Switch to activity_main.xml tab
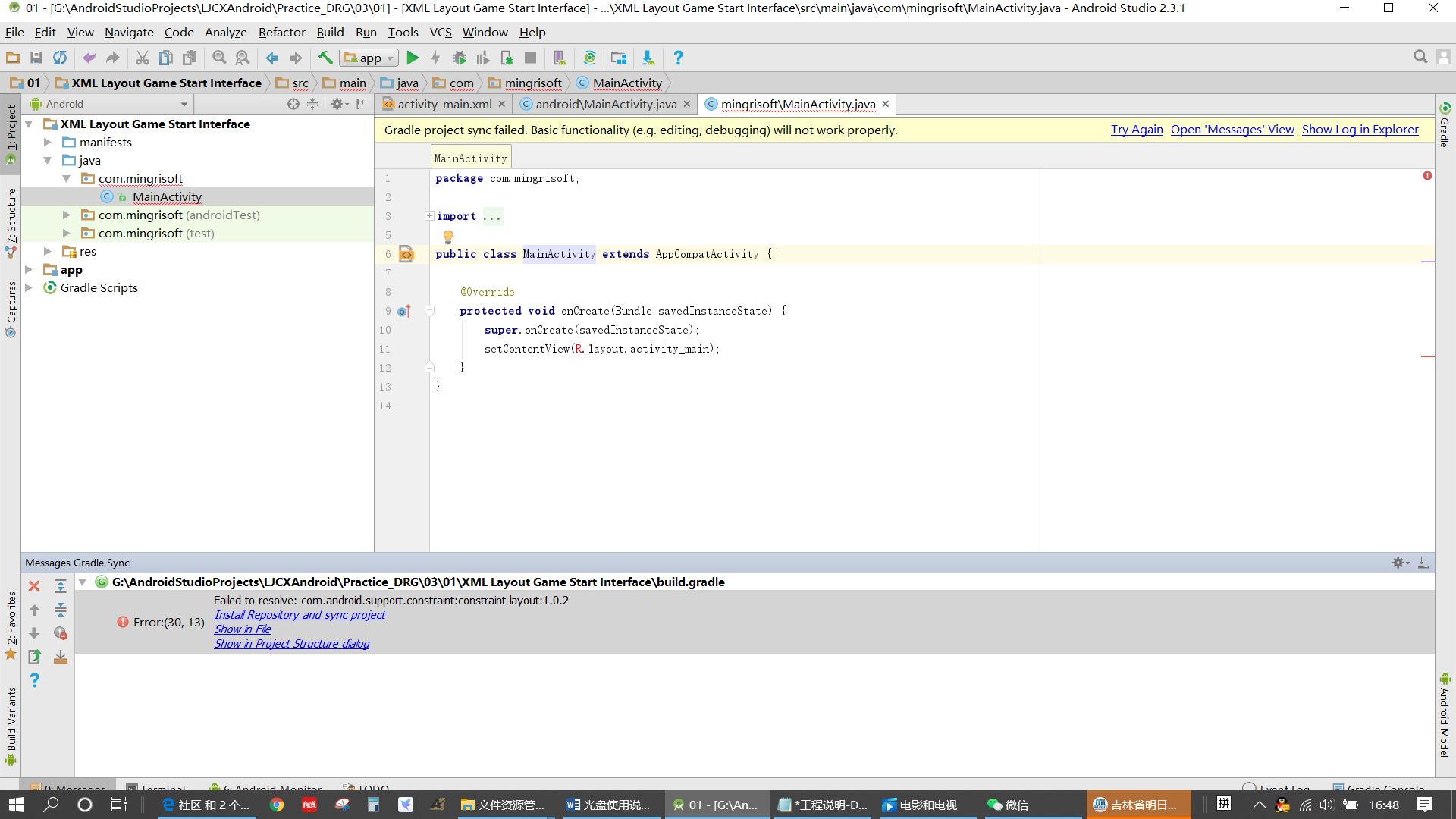1456x819 pixels. 444,104
